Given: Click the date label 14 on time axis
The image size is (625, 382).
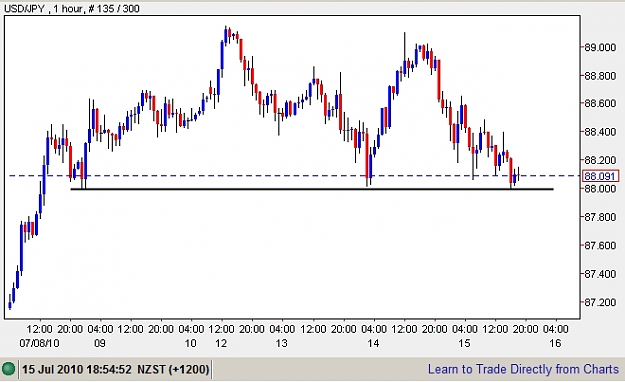Looking at the screenshot, I should point(373,343).
